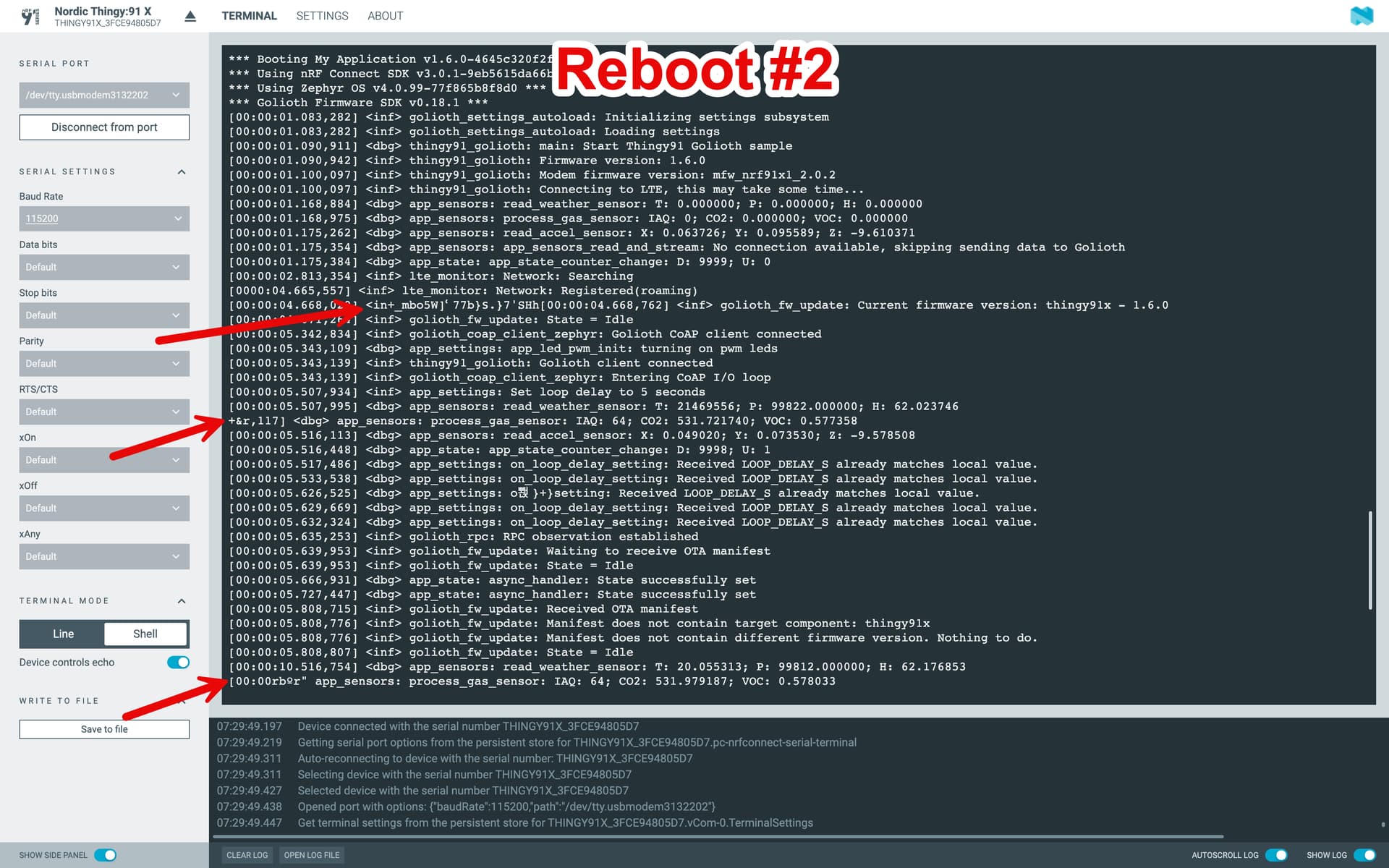Click the eject device icon
The image size is (1389, 868).
190,16
